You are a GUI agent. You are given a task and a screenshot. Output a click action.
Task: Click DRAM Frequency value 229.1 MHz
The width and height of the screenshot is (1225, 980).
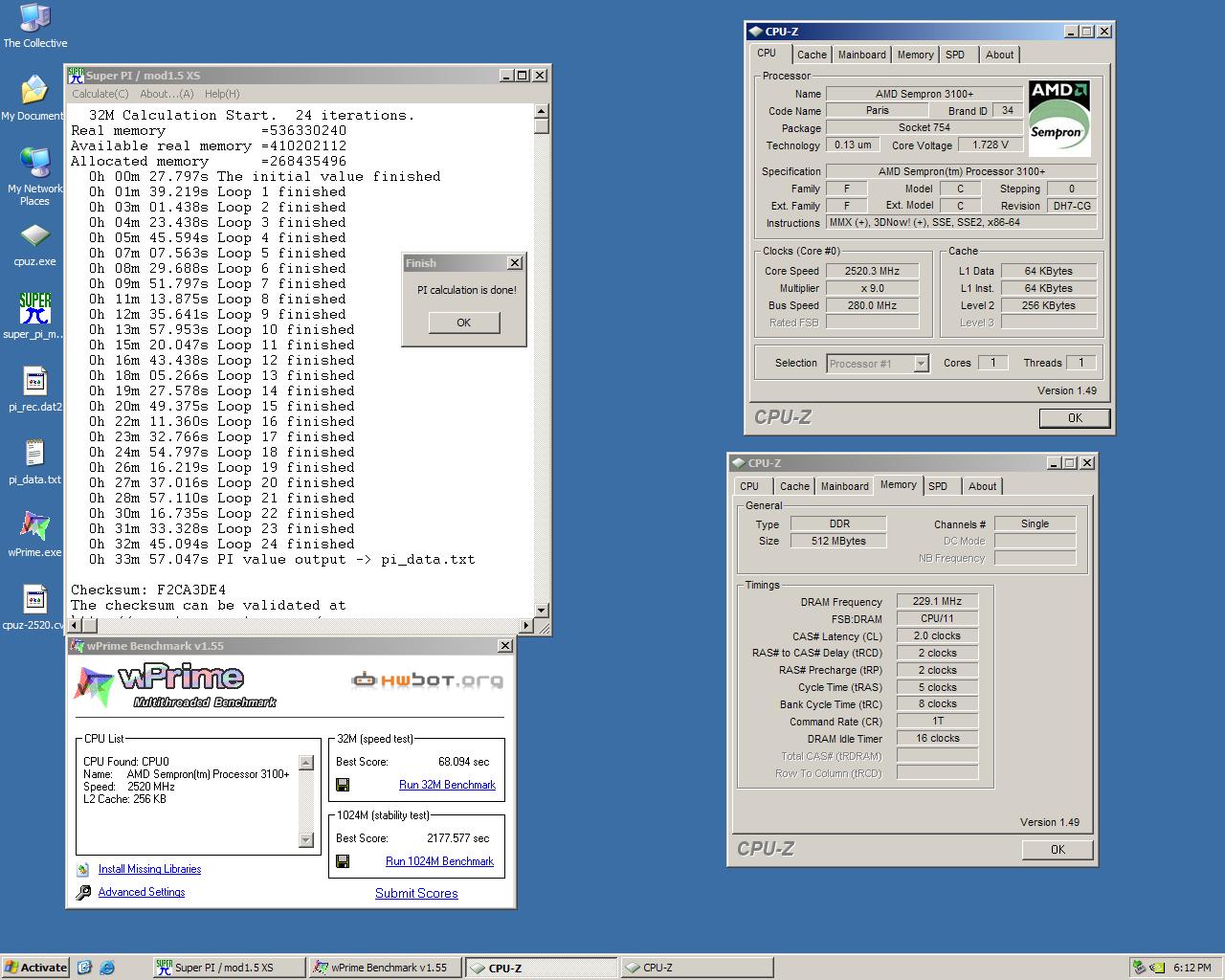coord(937,601)
